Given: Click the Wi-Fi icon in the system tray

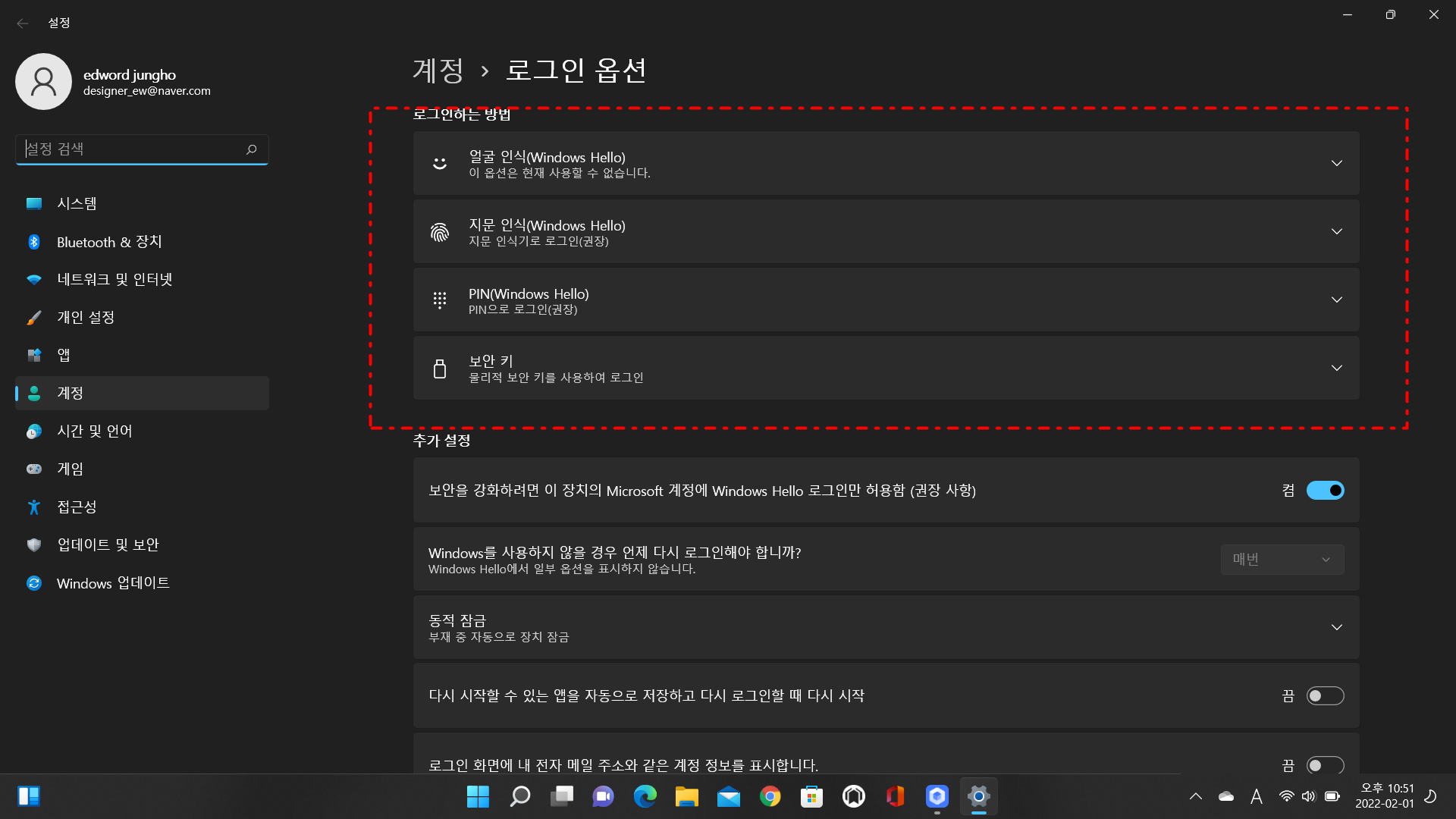Looking at the screenshot, I should 1286,796.
